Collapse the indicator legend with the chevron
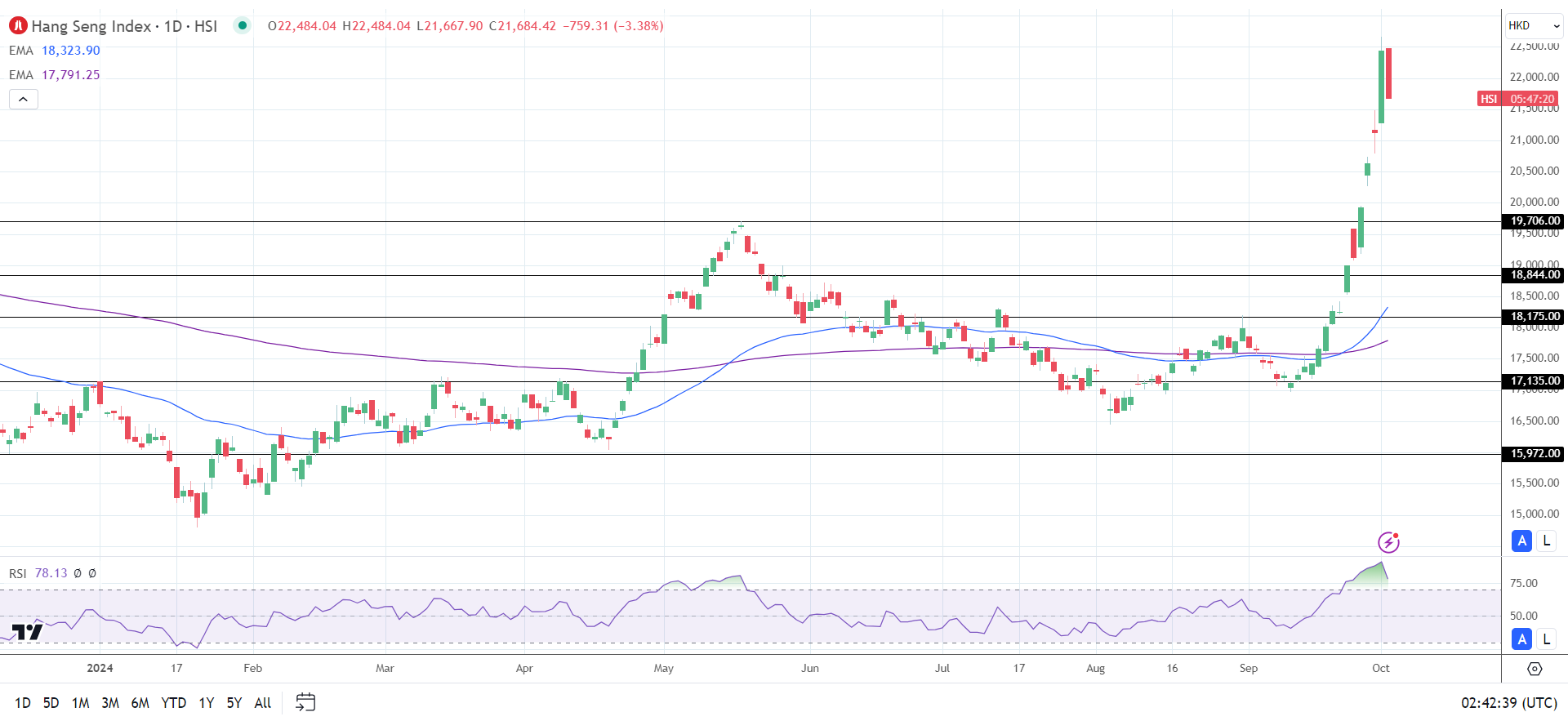The height and width of the screenshot is (721, 1568). (24, 100)
